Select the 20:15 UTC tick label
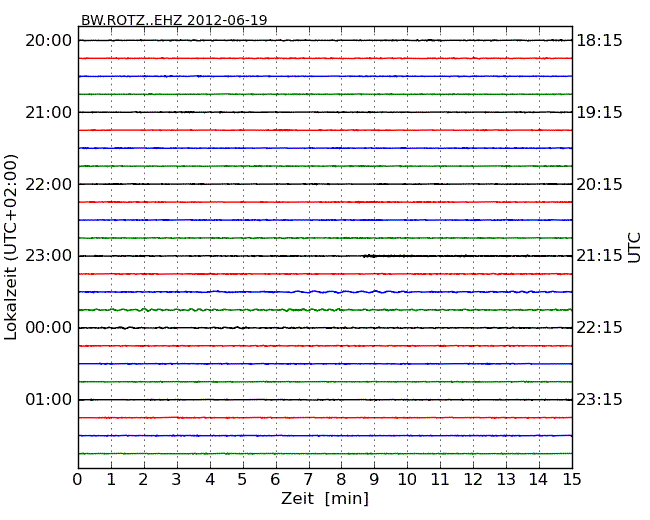 point(599,184)
